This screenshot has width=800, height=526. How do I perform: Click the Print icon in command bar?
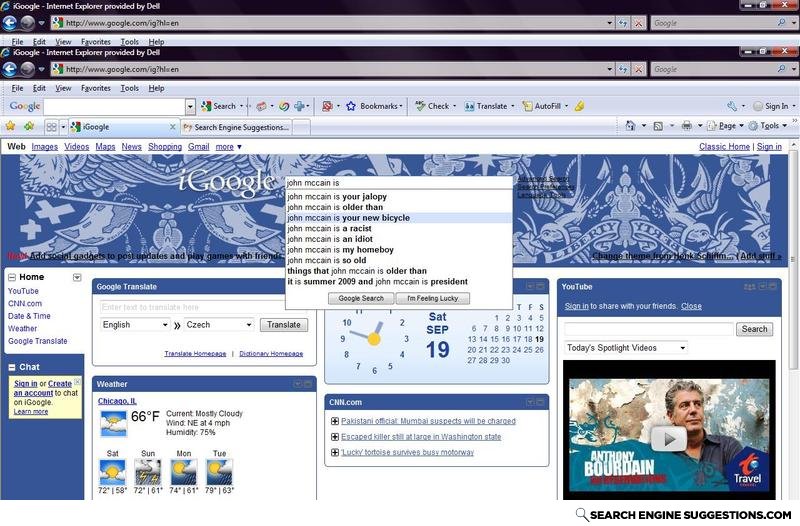click(687, 126)
